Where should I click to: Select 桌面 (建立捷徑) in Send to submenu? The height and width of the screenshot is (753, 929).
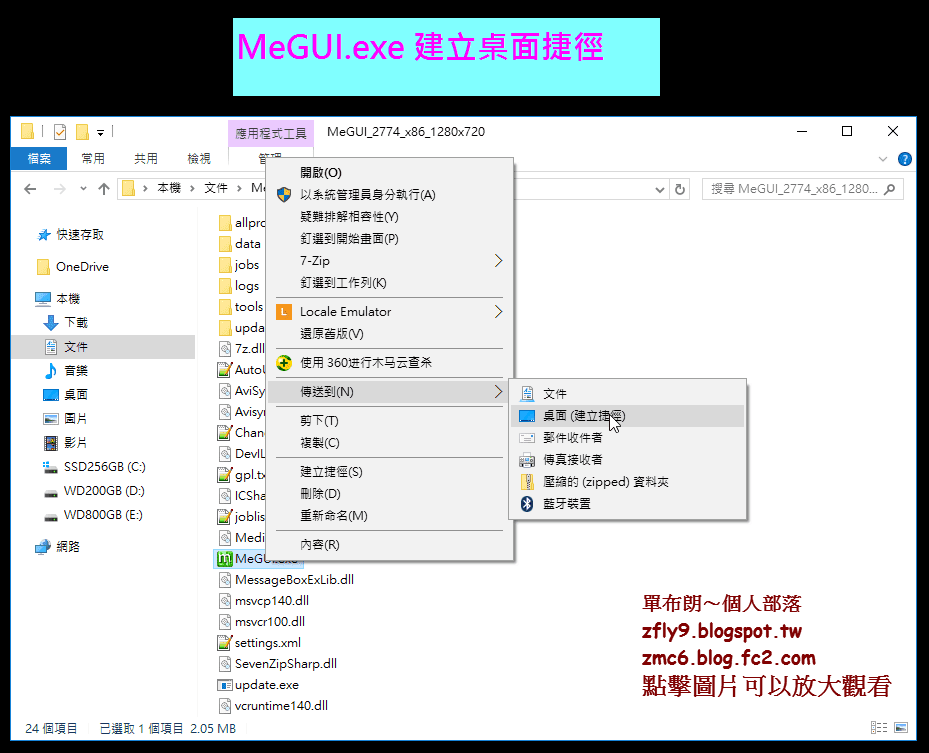(627, 416)
